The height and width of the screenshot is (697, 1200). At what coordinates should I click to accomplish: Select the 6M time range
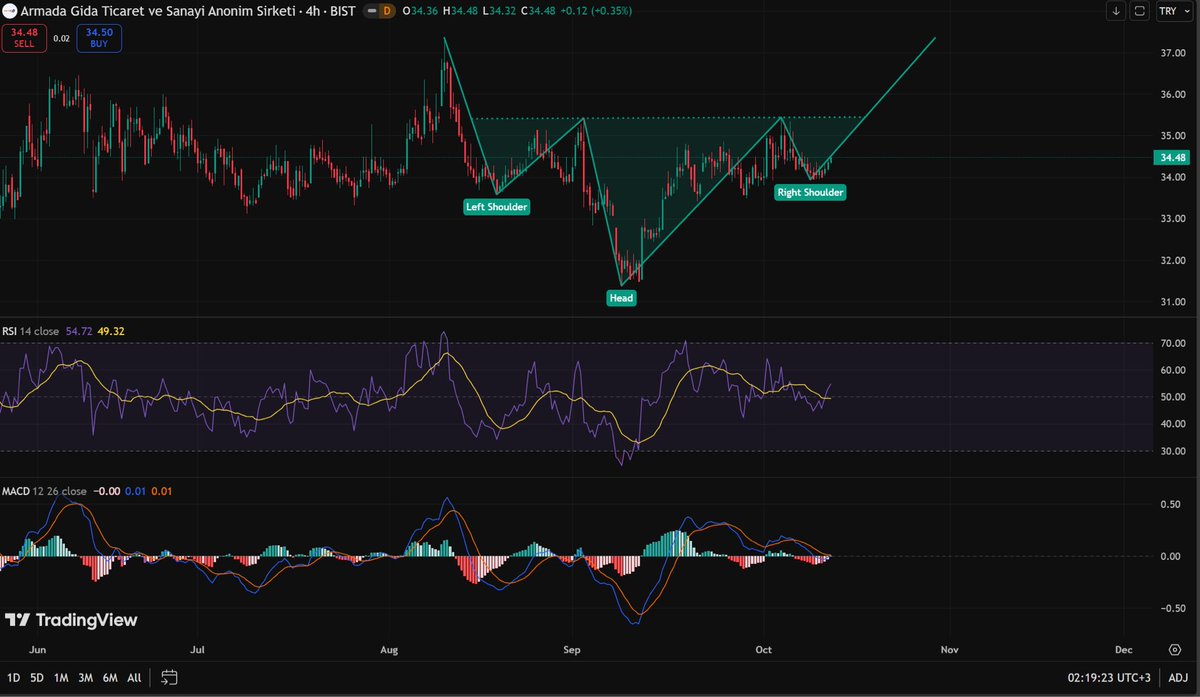coord(110,677)
